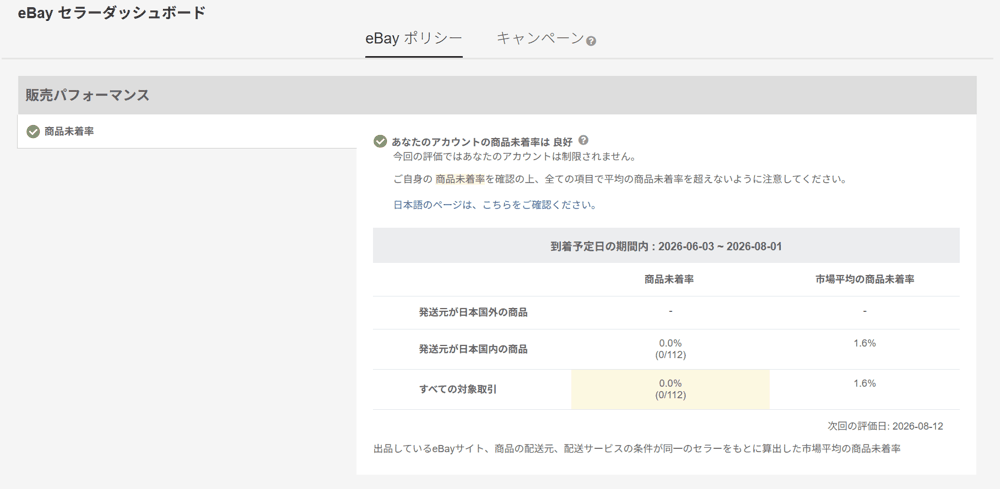Click the すべての対象取引 row label
The image size is (1000, 489).
coord(457,389)
